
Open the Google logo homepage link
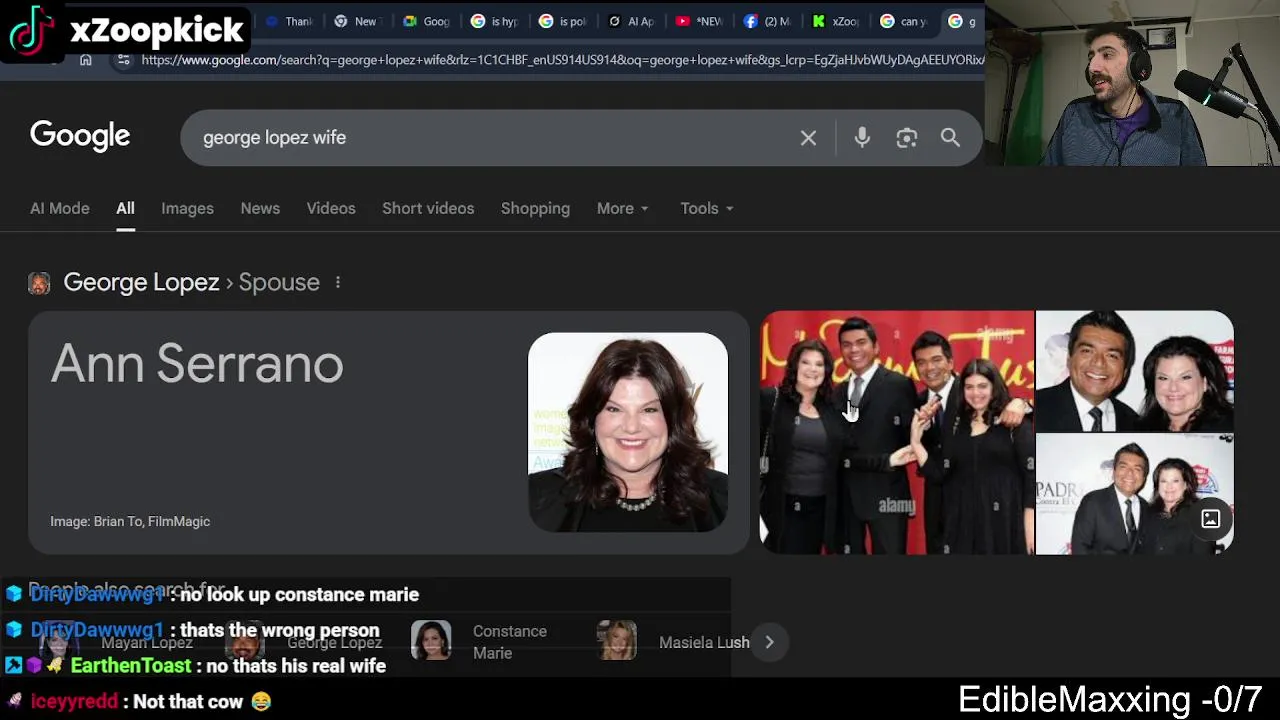pos(80,136)
